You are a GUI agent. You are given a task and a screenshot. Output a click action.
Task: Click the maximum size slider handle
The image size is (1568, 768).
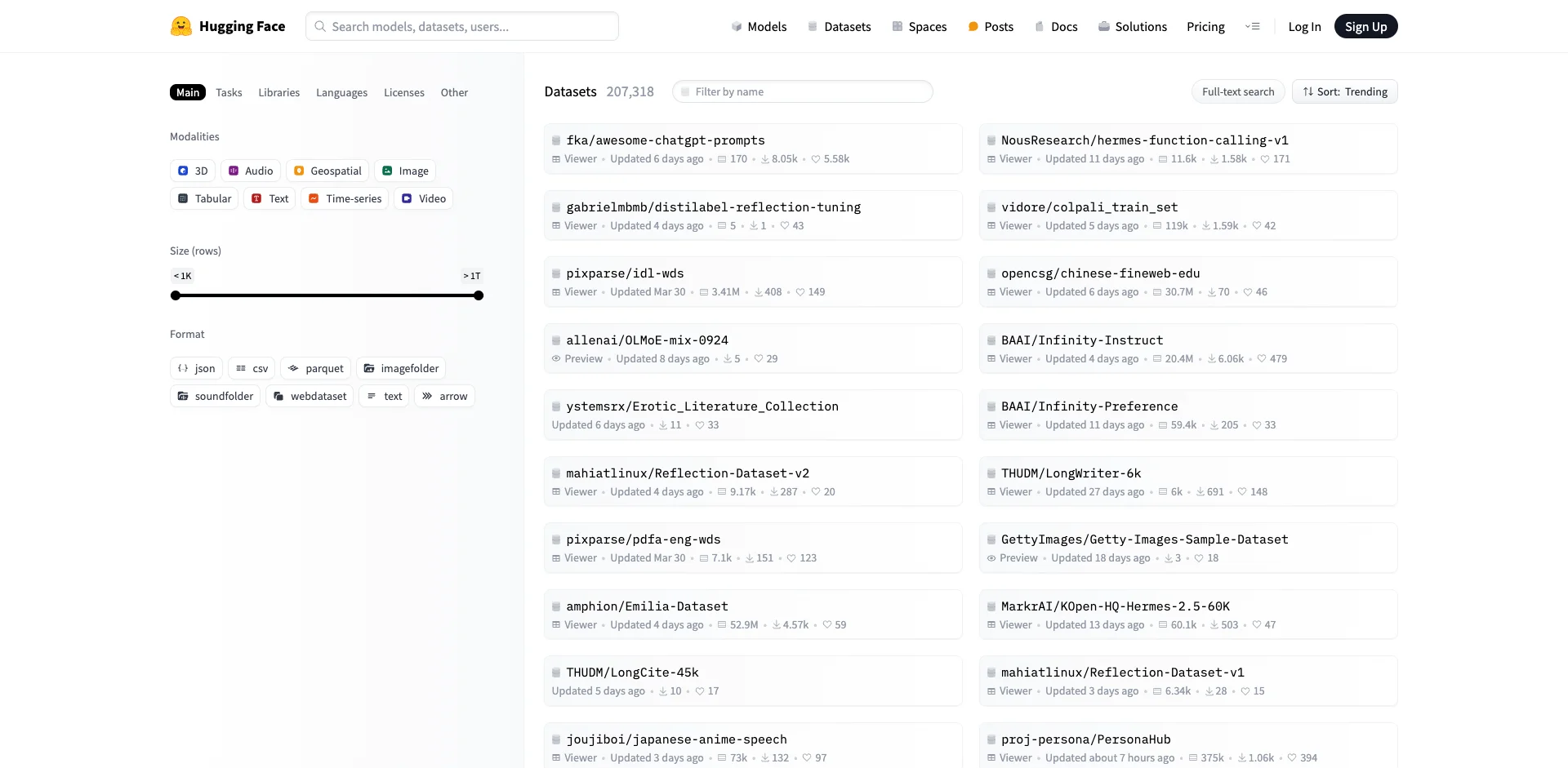[479, 295]
